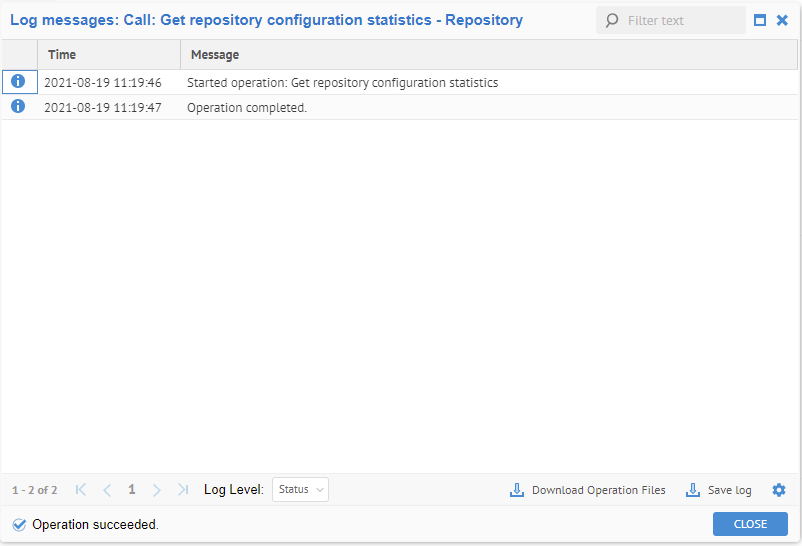Click the Message column header
Viewport: 802px width, 546px height.
(x=215, y=55)
